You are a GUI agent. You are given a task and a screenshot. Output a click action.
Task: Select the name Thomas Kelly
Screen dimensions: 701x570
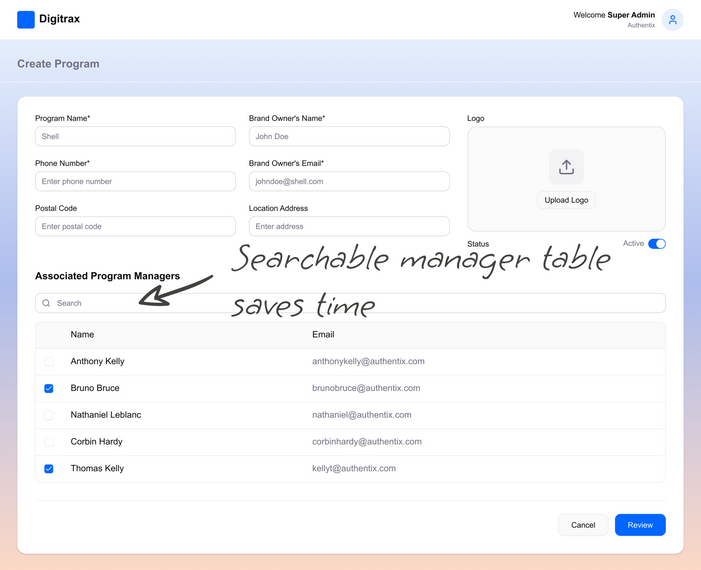pyautogui.click(x=97, y=469)
